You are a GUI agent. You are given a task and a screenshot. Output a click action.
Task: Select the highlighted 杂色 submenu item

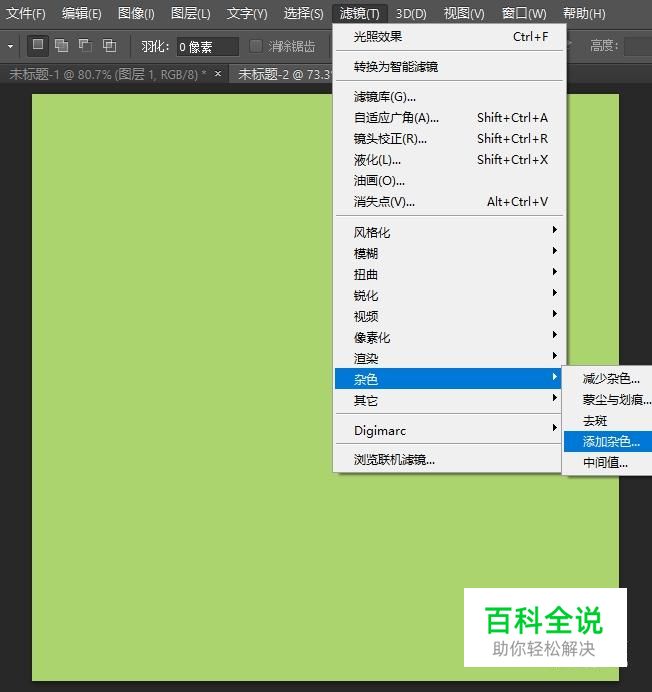point(448,379)
